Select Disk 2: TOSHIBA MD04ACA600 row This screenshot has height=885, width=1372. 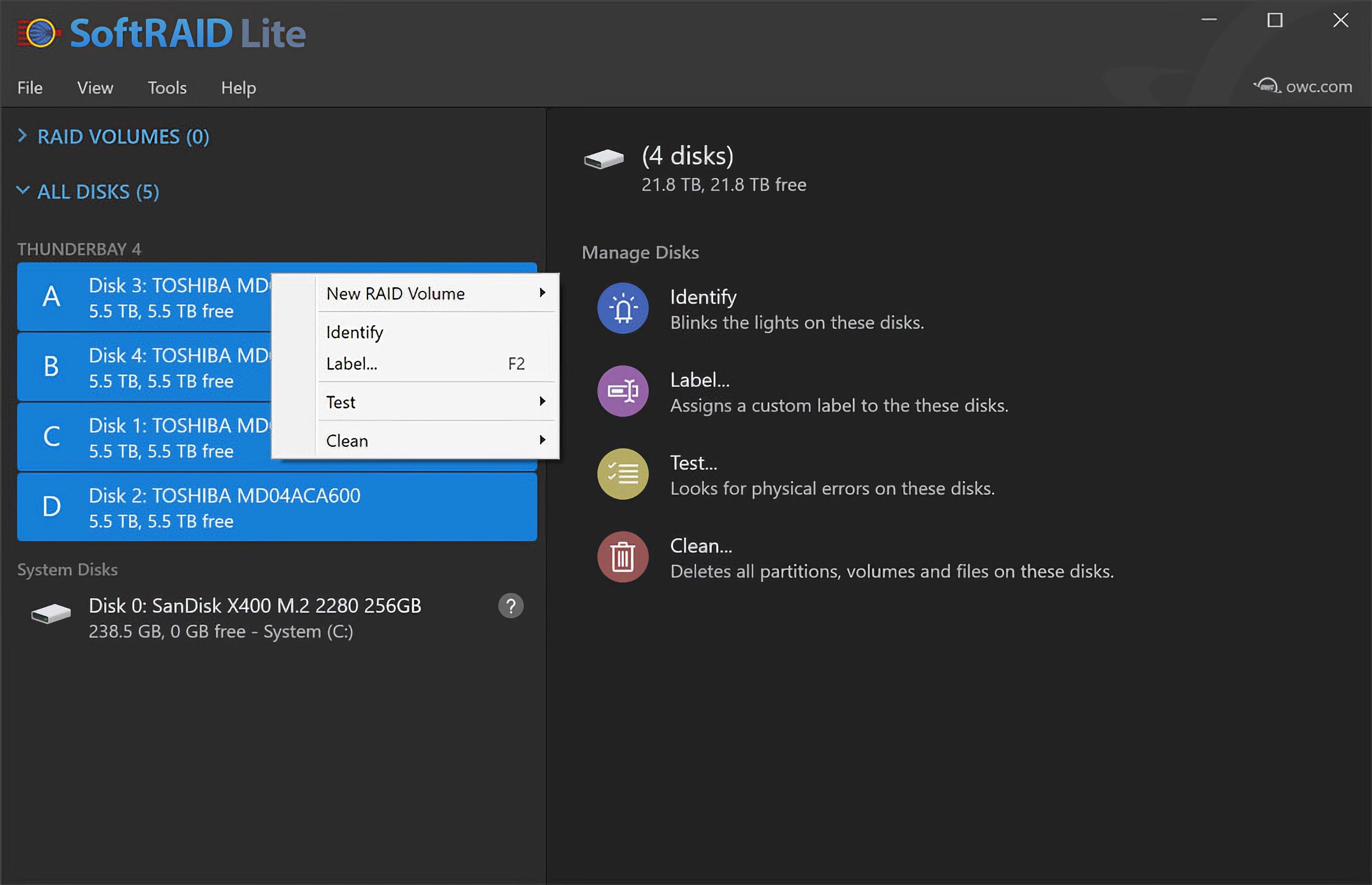click(277, 507)
